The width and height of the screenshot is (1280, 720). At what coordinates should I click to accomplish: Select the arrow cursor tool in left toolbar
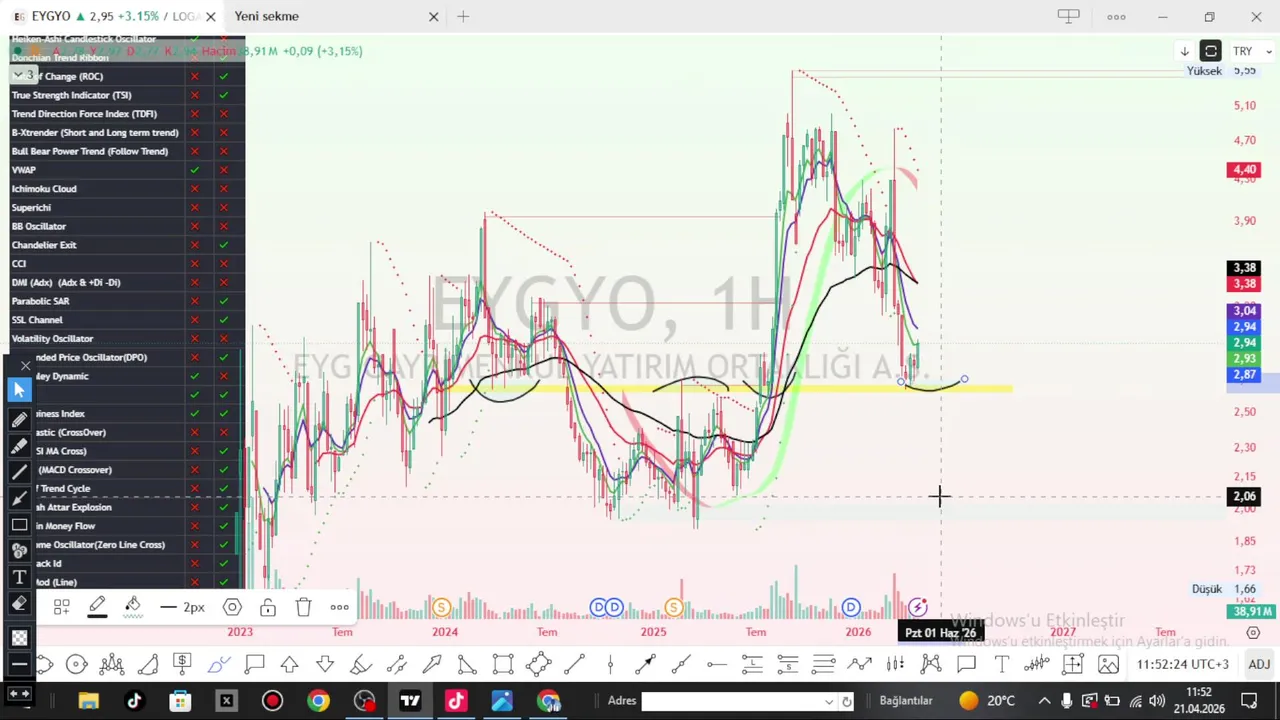tap(19, 391)
